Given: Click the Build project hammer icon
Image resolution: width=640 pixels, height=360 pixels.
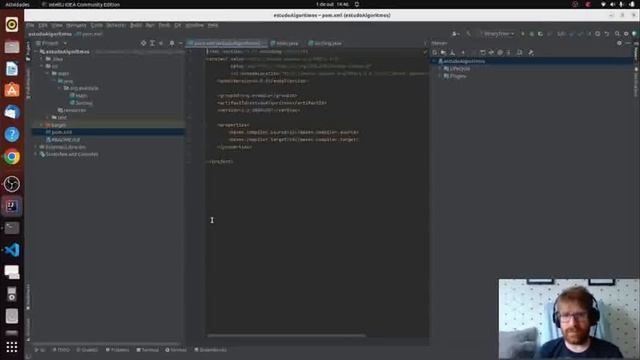Looking at the screenshot, I should point(469,34).
